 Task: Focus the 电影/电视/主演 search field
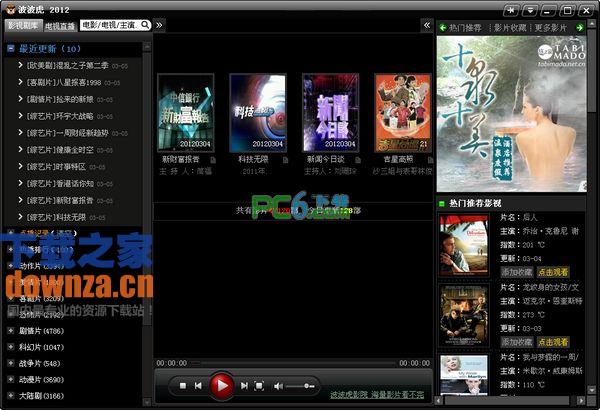pyautogui.click(x=111, y=25)
